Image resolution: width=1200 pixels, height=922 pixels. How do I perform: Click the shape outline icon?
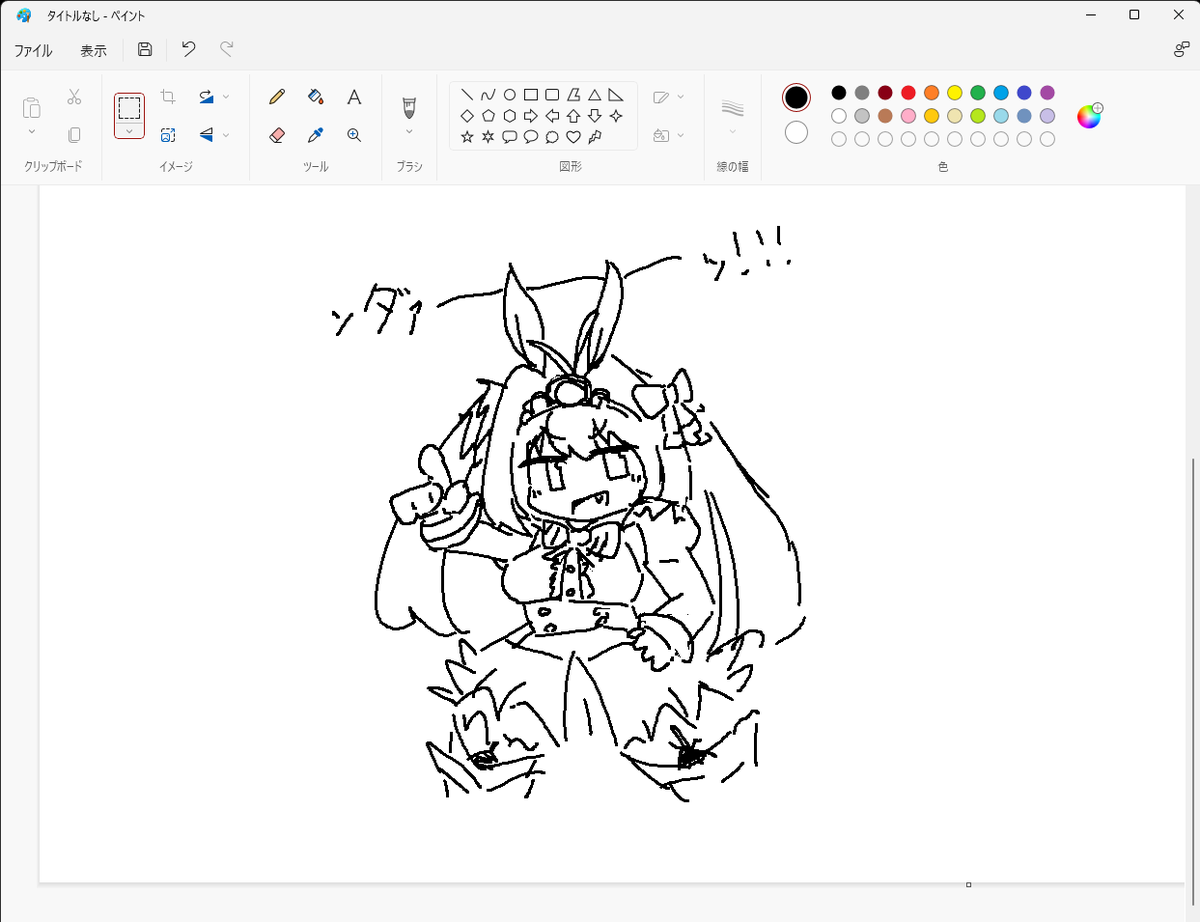pyautogui.click(x=661, y=97)
